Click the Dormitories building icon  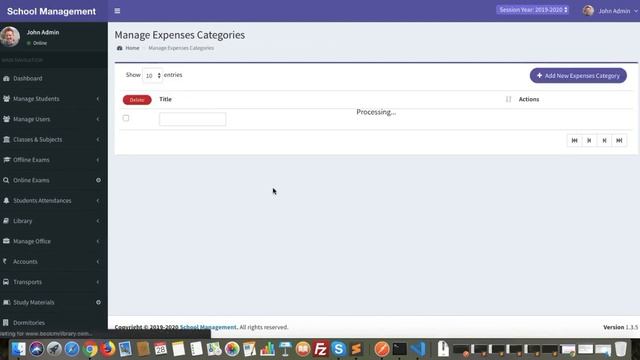coord(6,322)
